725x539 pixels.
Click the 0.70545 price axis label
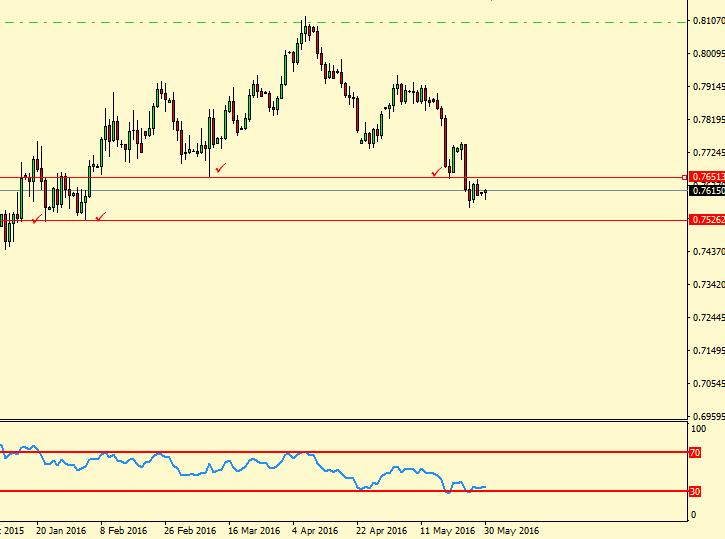coord(708,383)
